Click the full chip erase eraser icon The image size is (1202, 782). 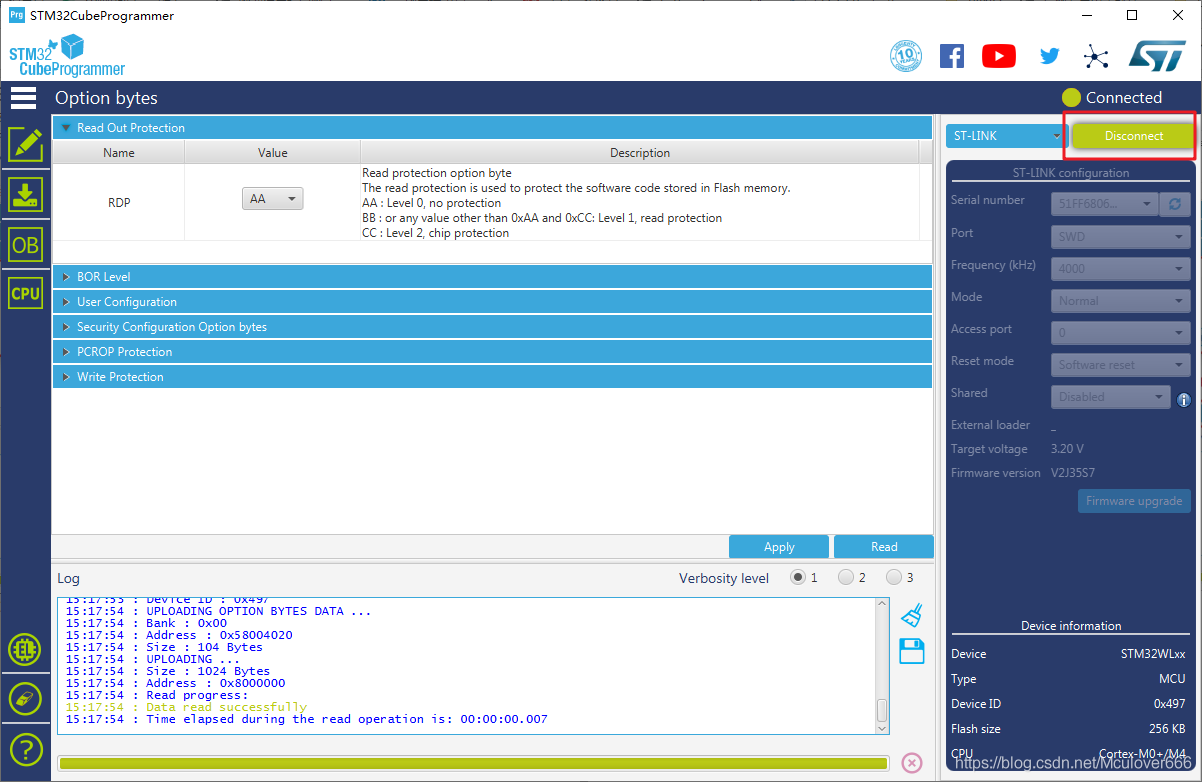coord(25,699)
